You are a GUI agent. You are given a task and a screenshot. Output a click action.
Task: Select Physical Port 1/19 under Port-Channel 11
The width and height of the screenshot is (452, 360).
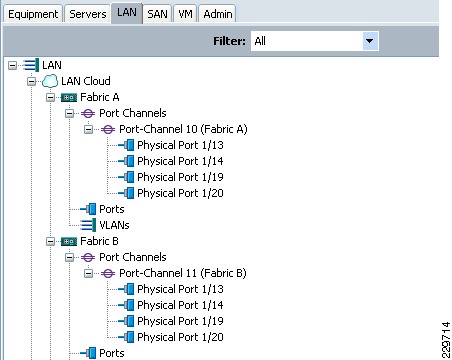180,321
